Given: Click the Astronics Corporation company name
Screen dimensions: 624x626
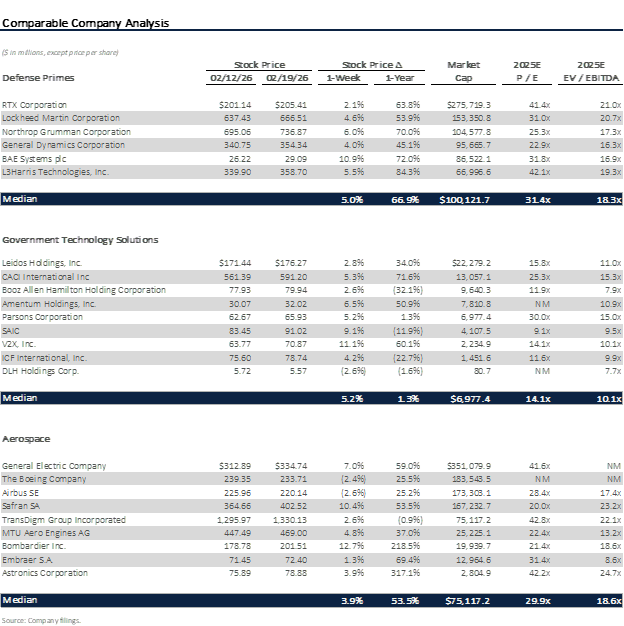Looking at the screenshot, I should coord(47,574).
